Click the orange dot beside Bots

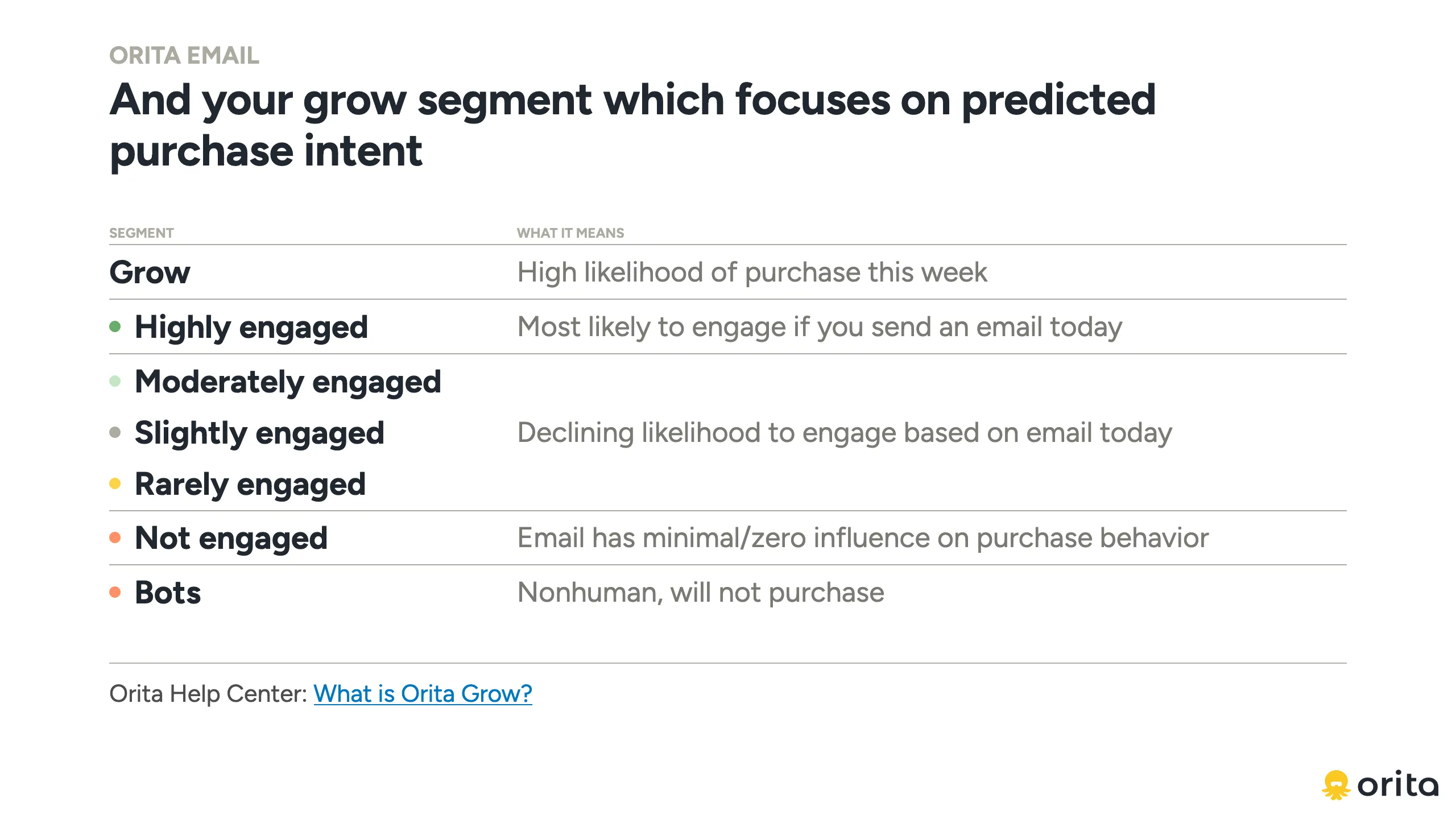115,592
